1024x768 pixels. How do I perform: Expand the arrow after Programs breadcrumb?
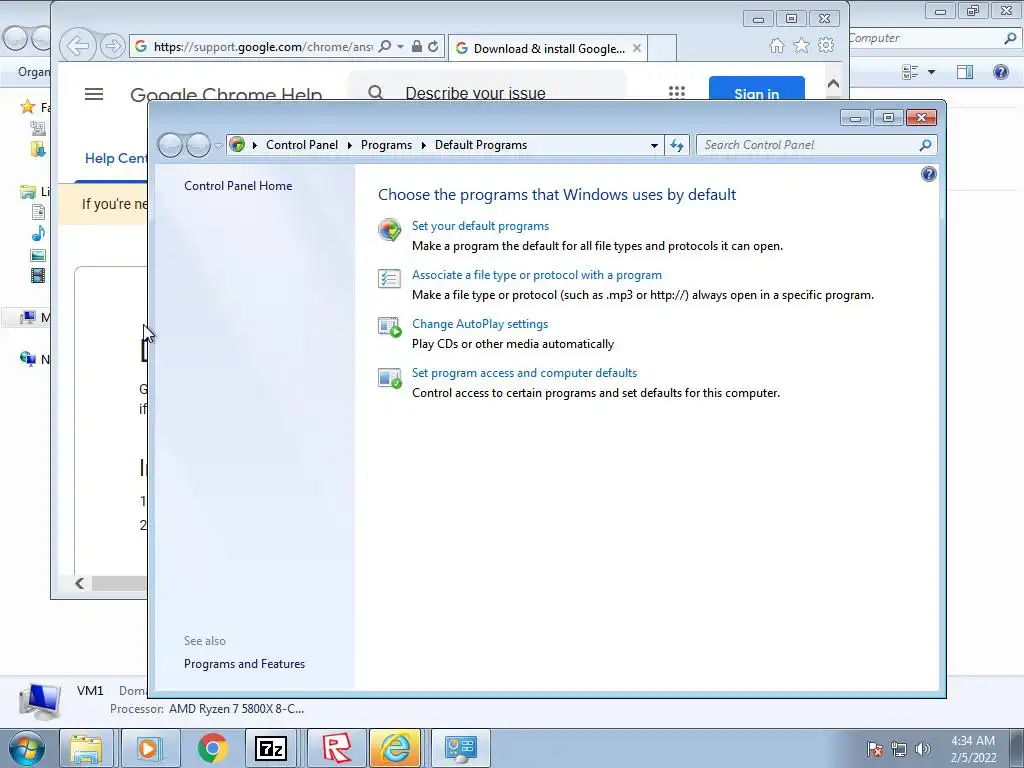423,145
